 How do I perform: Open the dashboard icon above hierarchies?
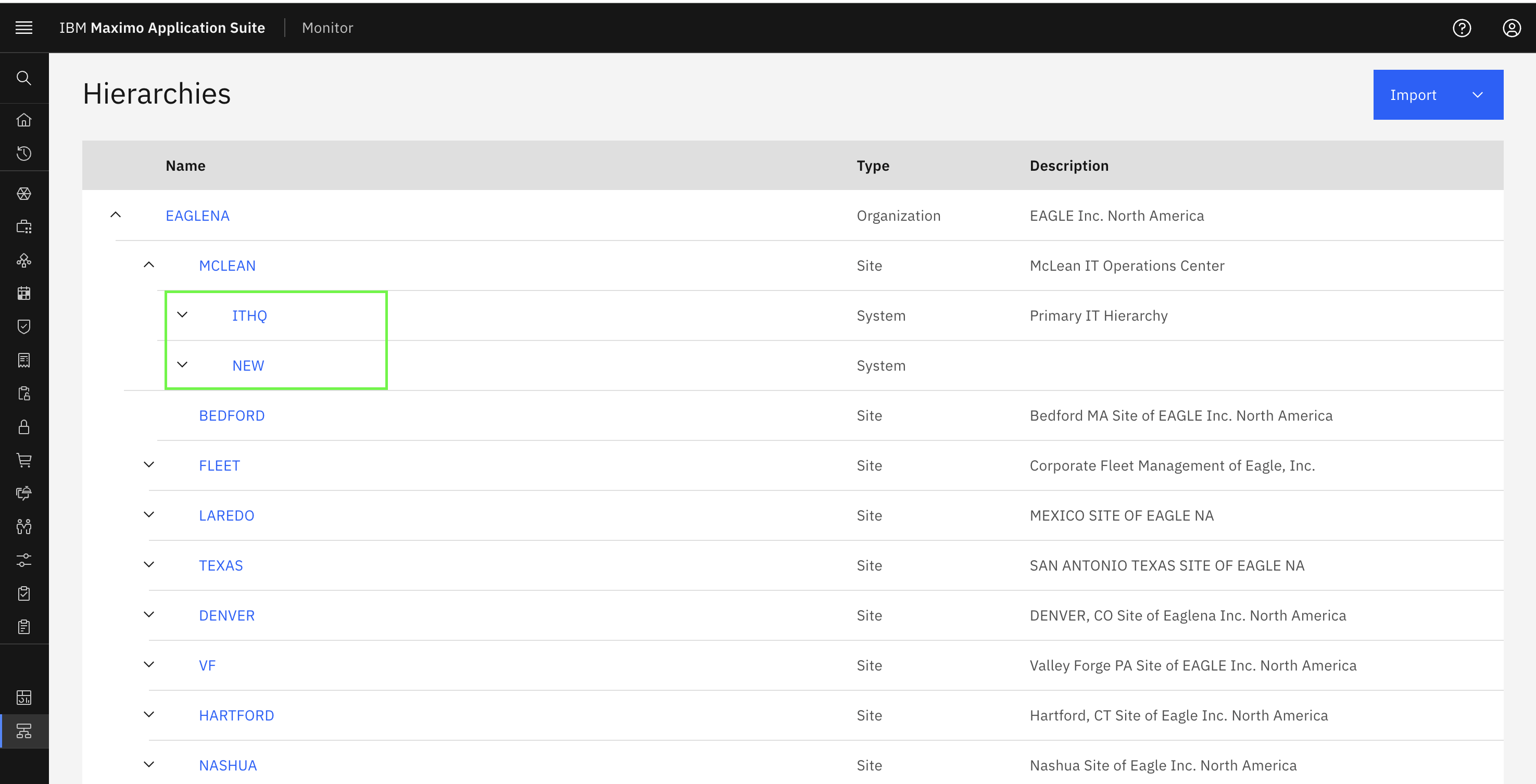tap(24, 697)
